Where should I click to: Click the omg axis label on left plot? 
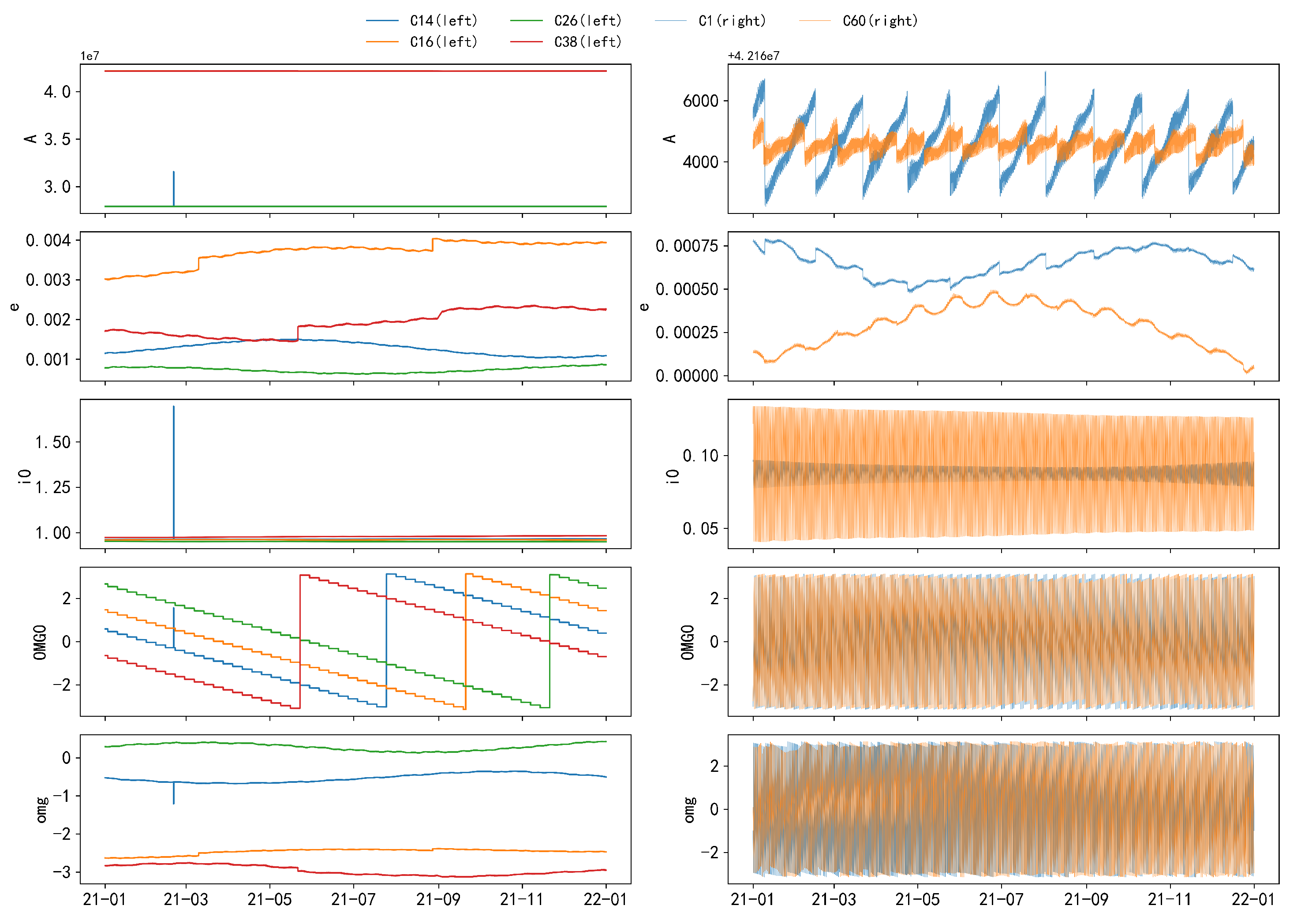[41, 810]
